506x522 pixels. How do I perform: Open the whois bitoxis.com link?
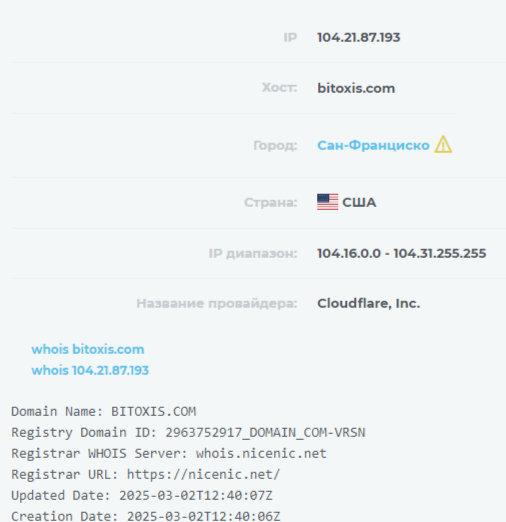(88, 349)
